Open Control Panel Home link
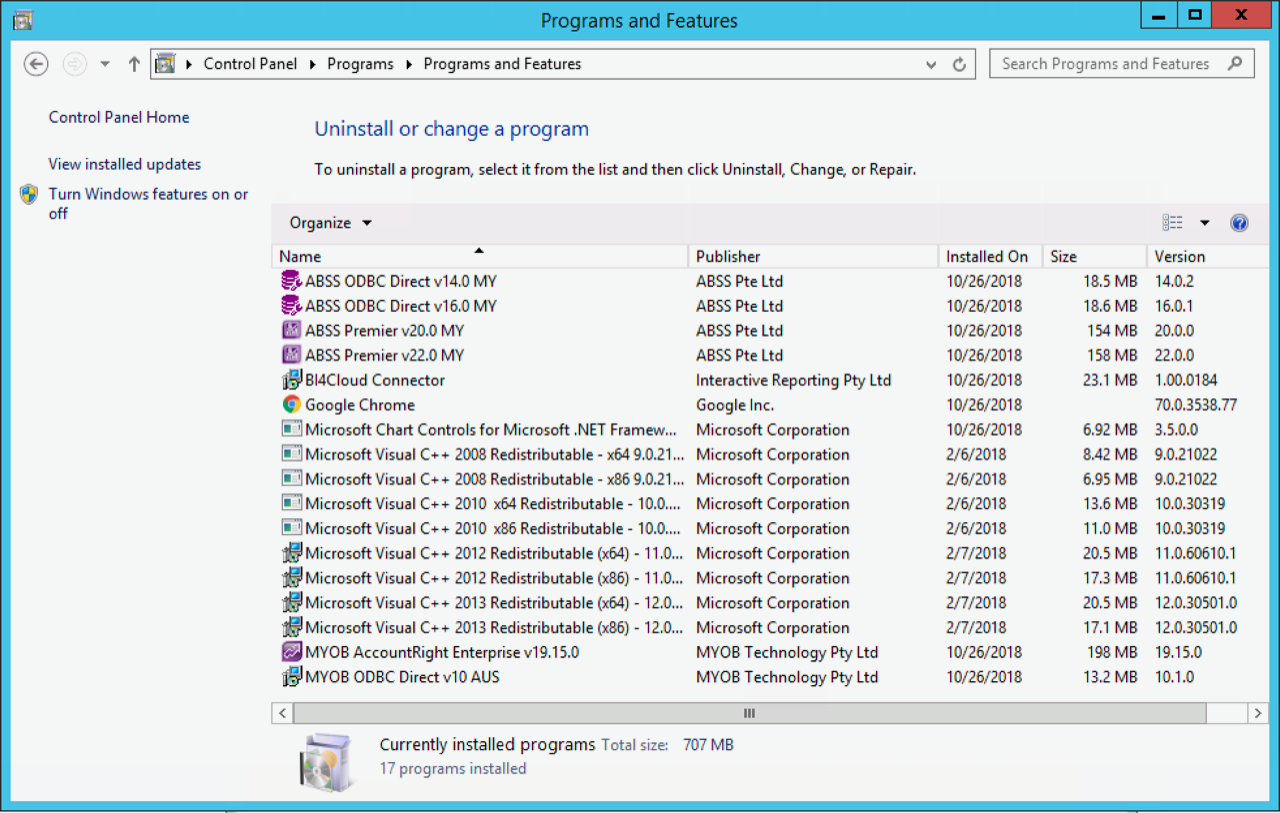Image resolution: width=1280 pixels, height=813 pixels. (x=119, y=117)
